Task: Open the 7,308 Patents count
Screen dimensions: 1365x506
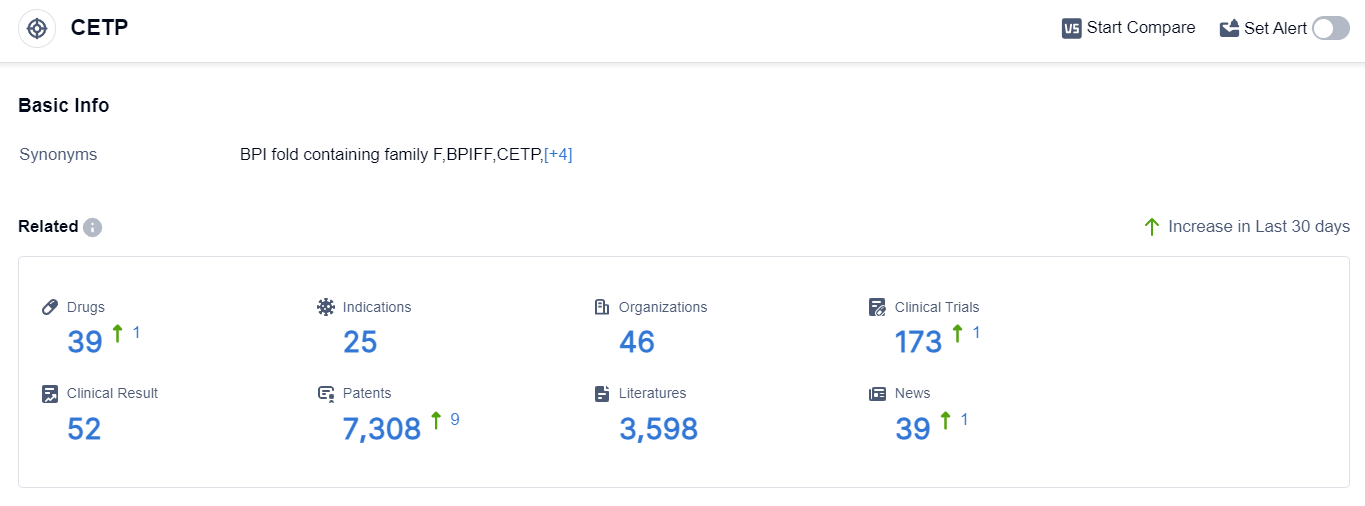Action: pos(381,429)
